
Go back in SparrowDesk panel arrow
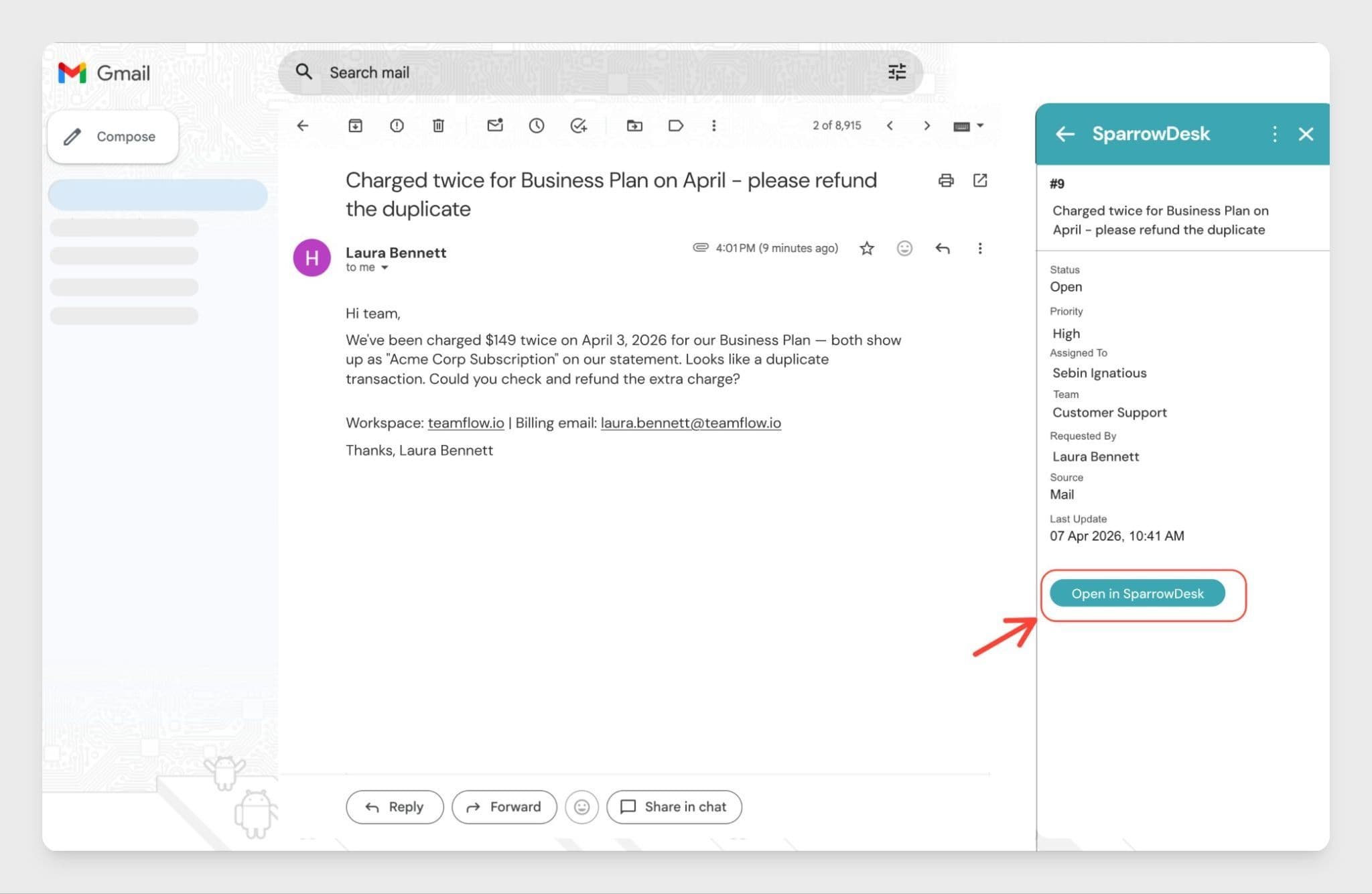tap(1065, 134)
